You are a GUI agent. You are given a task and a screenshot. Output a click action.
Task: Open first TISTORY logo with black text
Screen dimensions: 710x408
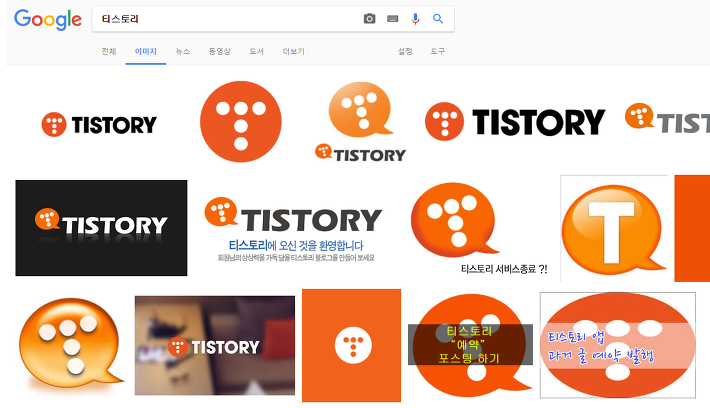click(x=99, y=125)
